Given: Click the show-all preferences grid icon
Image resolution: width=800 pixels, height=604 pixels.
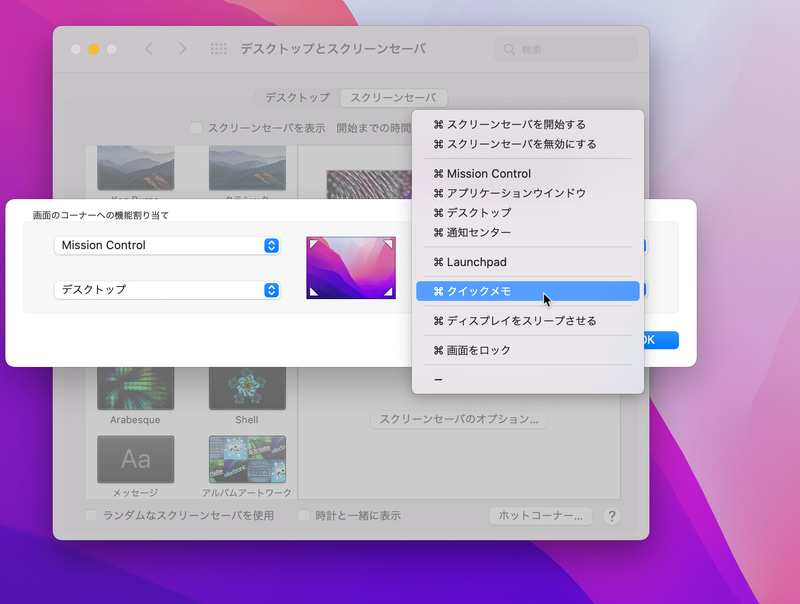Looking at the screenshot, I should pyautogui.click(x=218, y=47).
